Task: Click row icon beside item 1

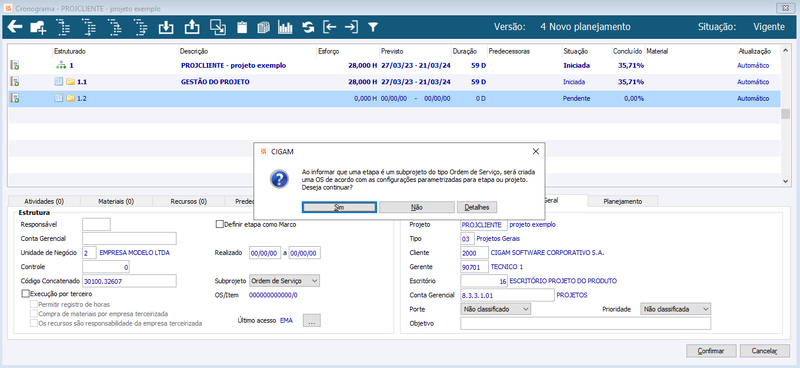Action: tap(15, 65)
